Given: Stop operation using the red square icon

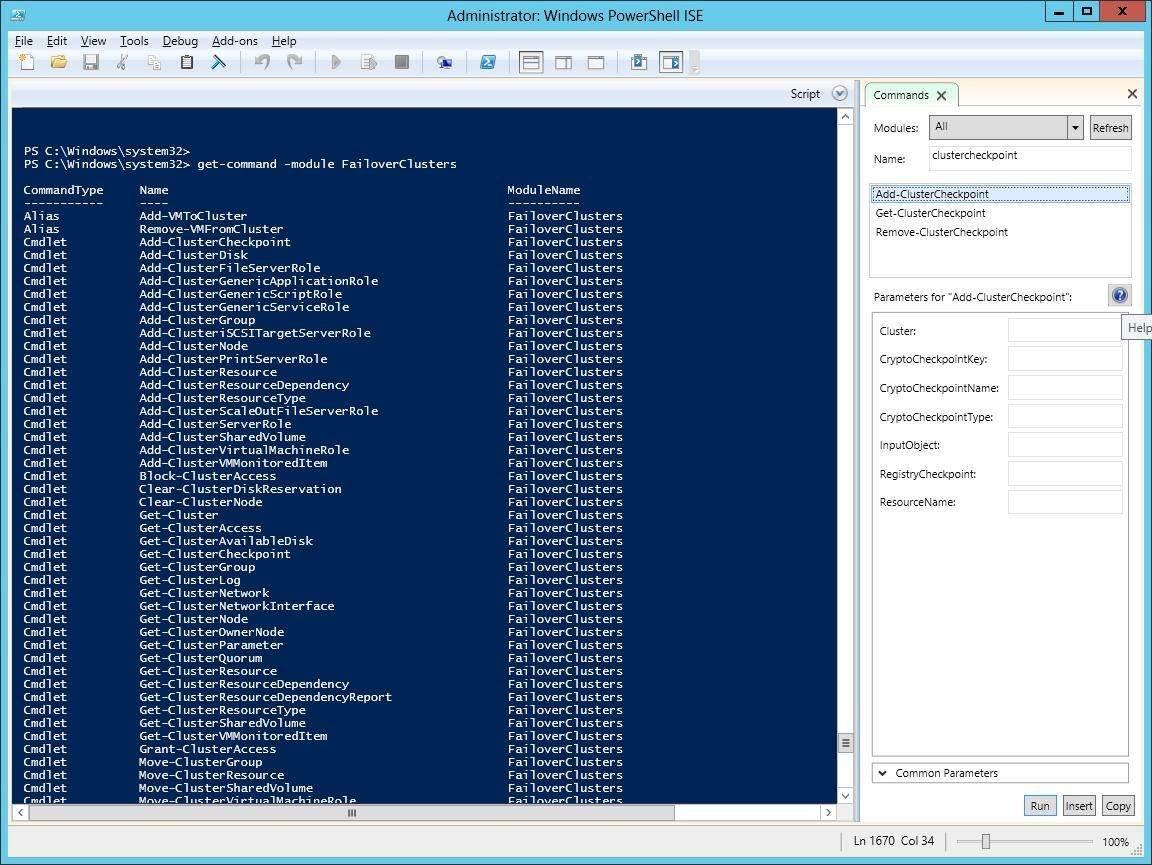Looking at the screenshot, I should [x=402, y=62].
